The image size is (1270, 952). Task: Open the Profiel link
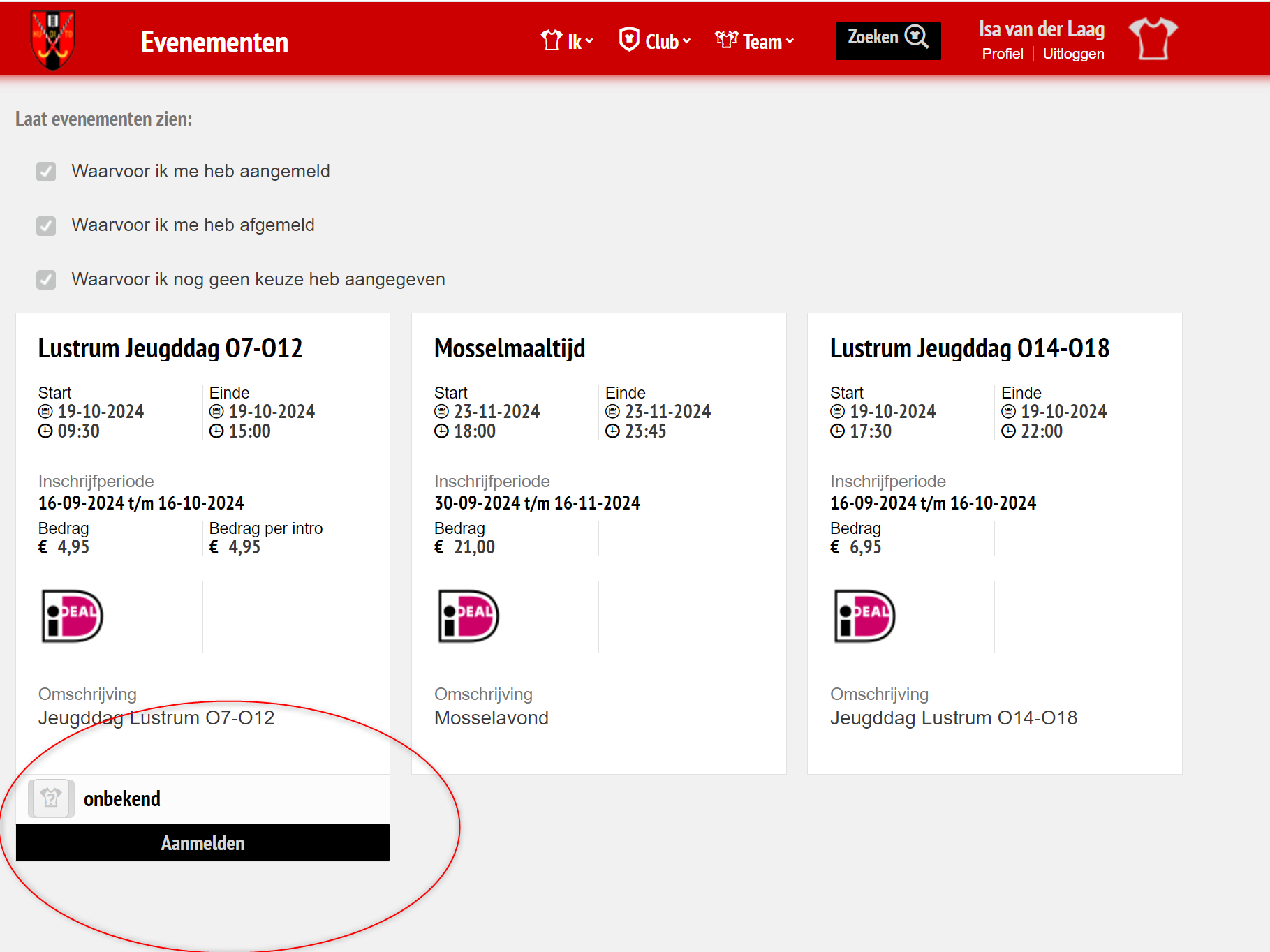tap(1003, 54)
